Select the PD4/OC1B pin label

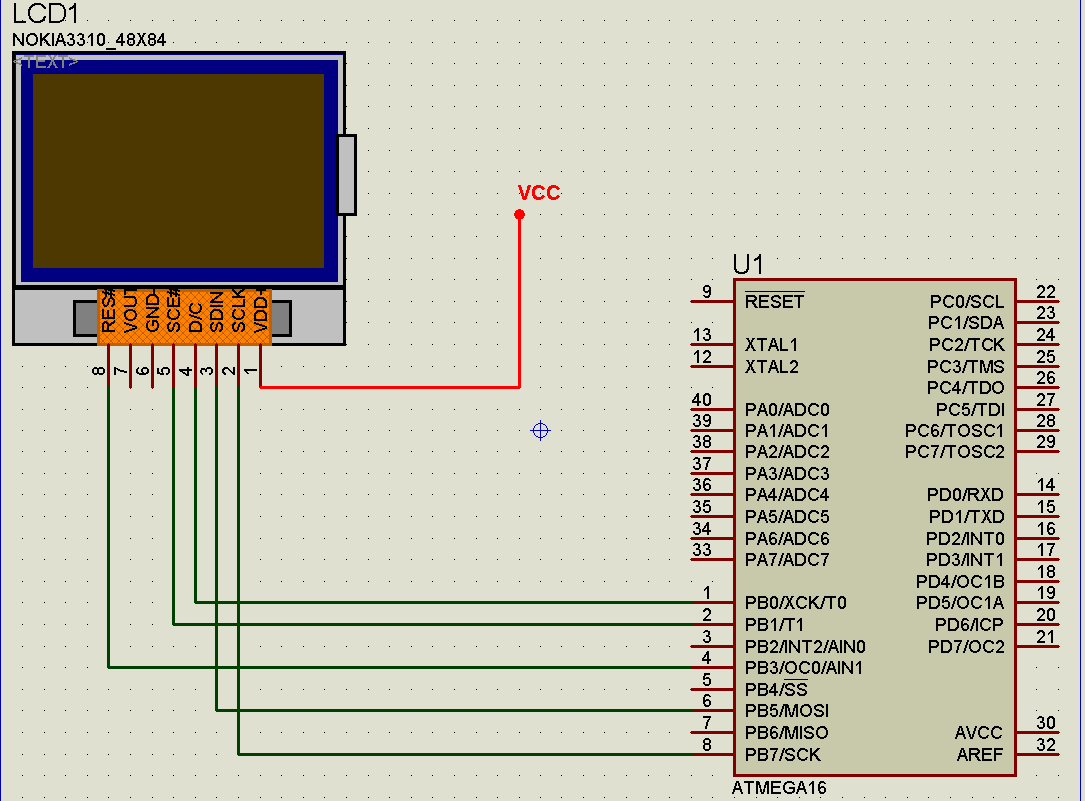click(x=960, y=582)
